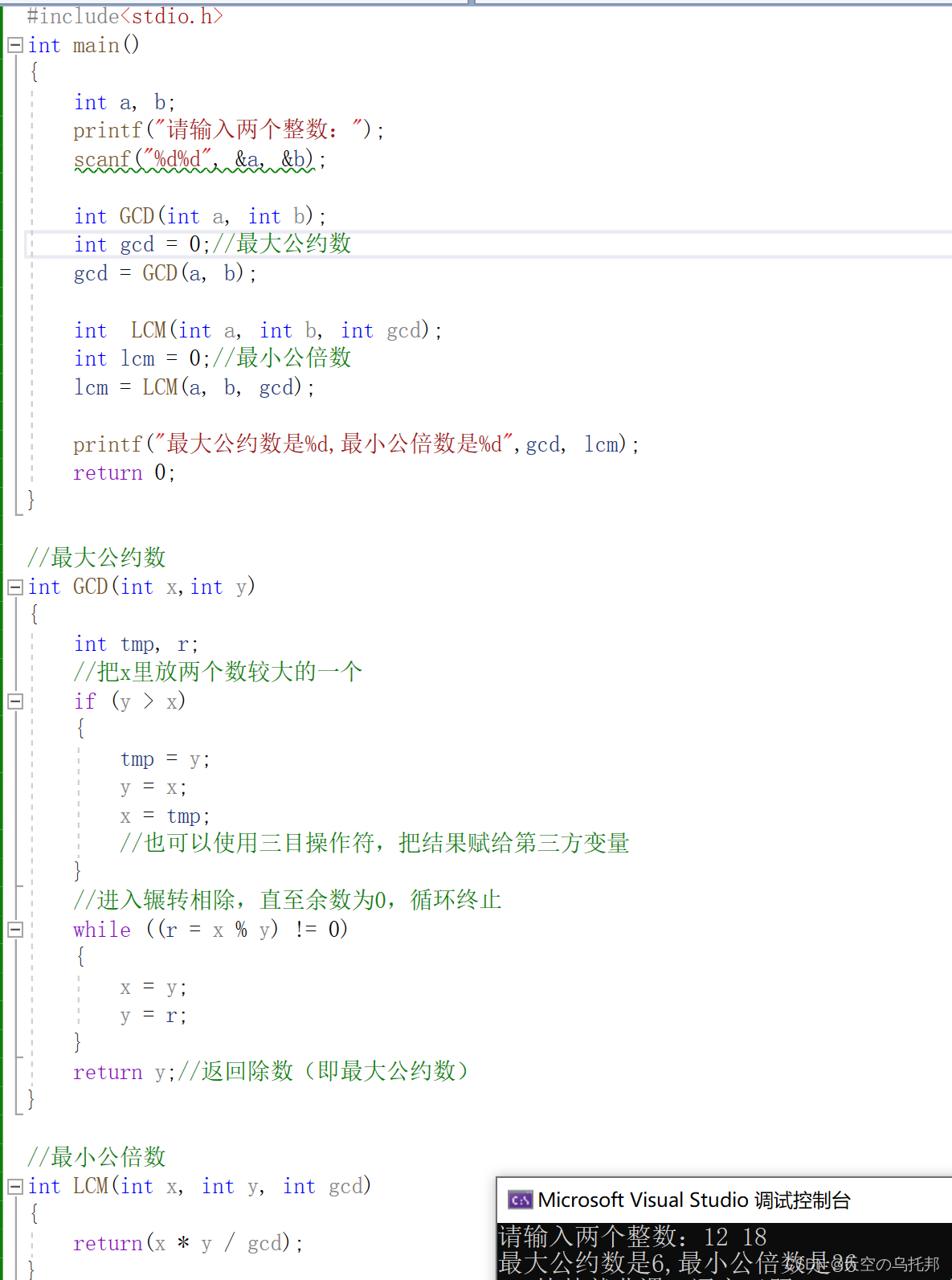
Task: Click the LCM function definition header
Action: point(199,1187)
